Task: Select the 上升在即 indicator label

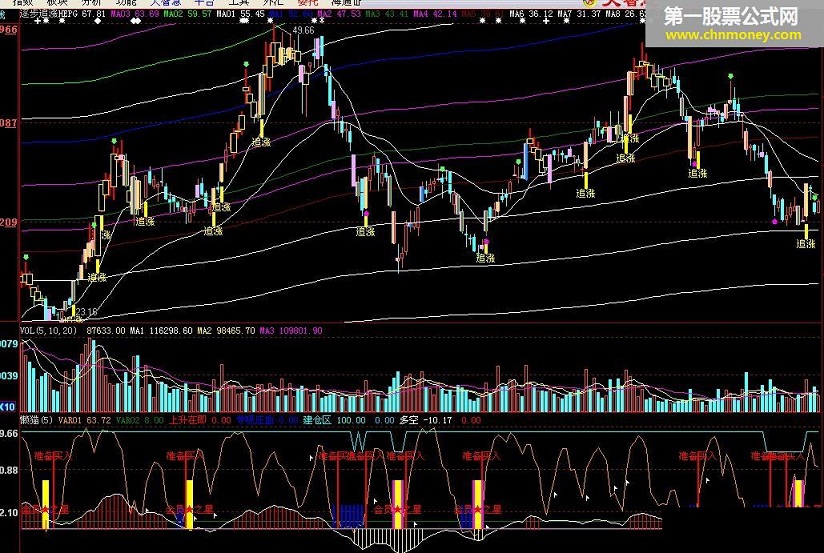Action: pos(187,420)
